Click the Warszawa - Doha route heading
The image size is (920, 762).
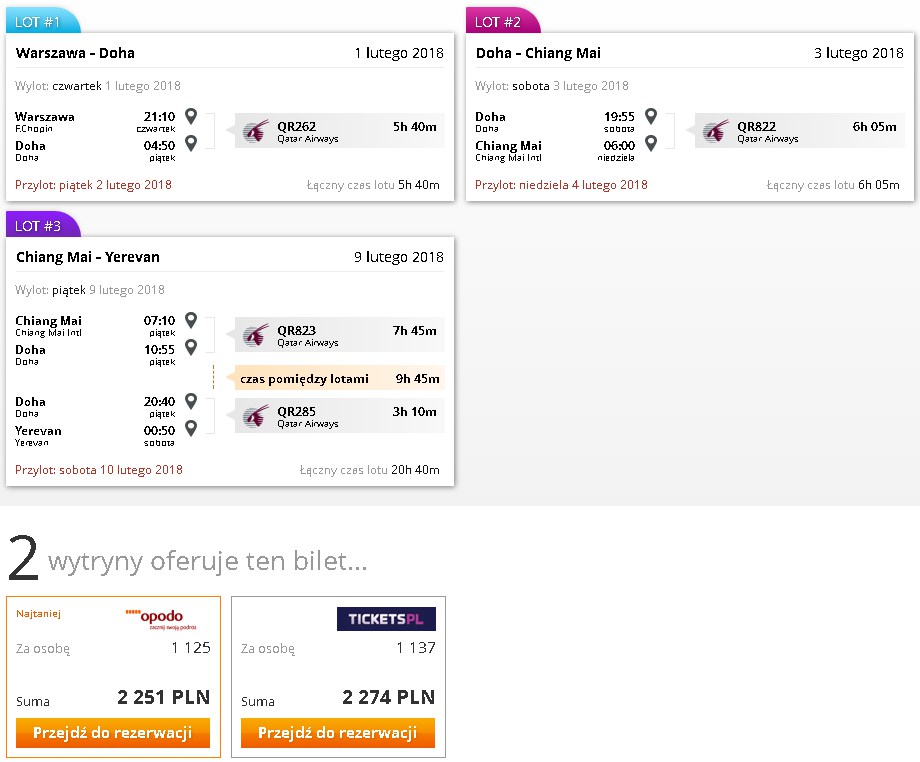(x=75, y=53)
